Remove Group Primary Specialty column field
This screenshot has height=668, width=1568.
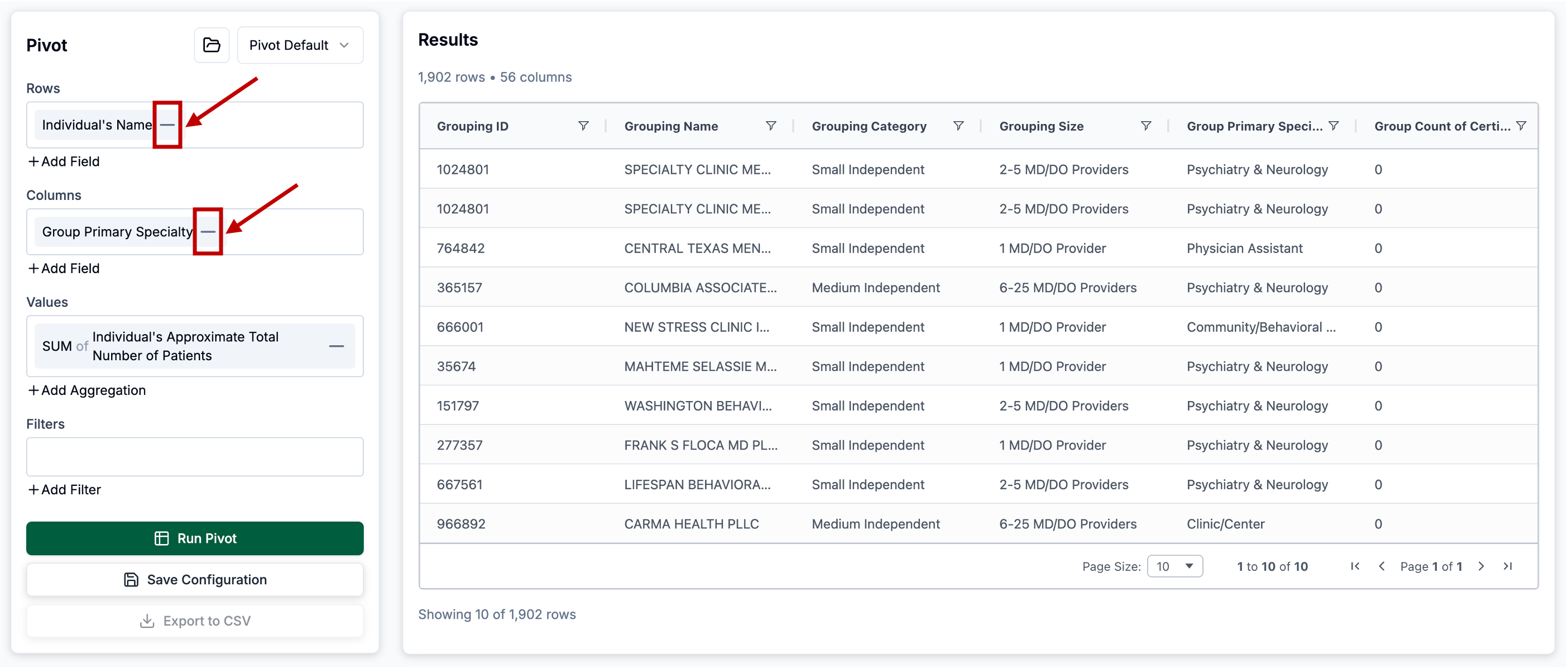(x=208, y=232)
